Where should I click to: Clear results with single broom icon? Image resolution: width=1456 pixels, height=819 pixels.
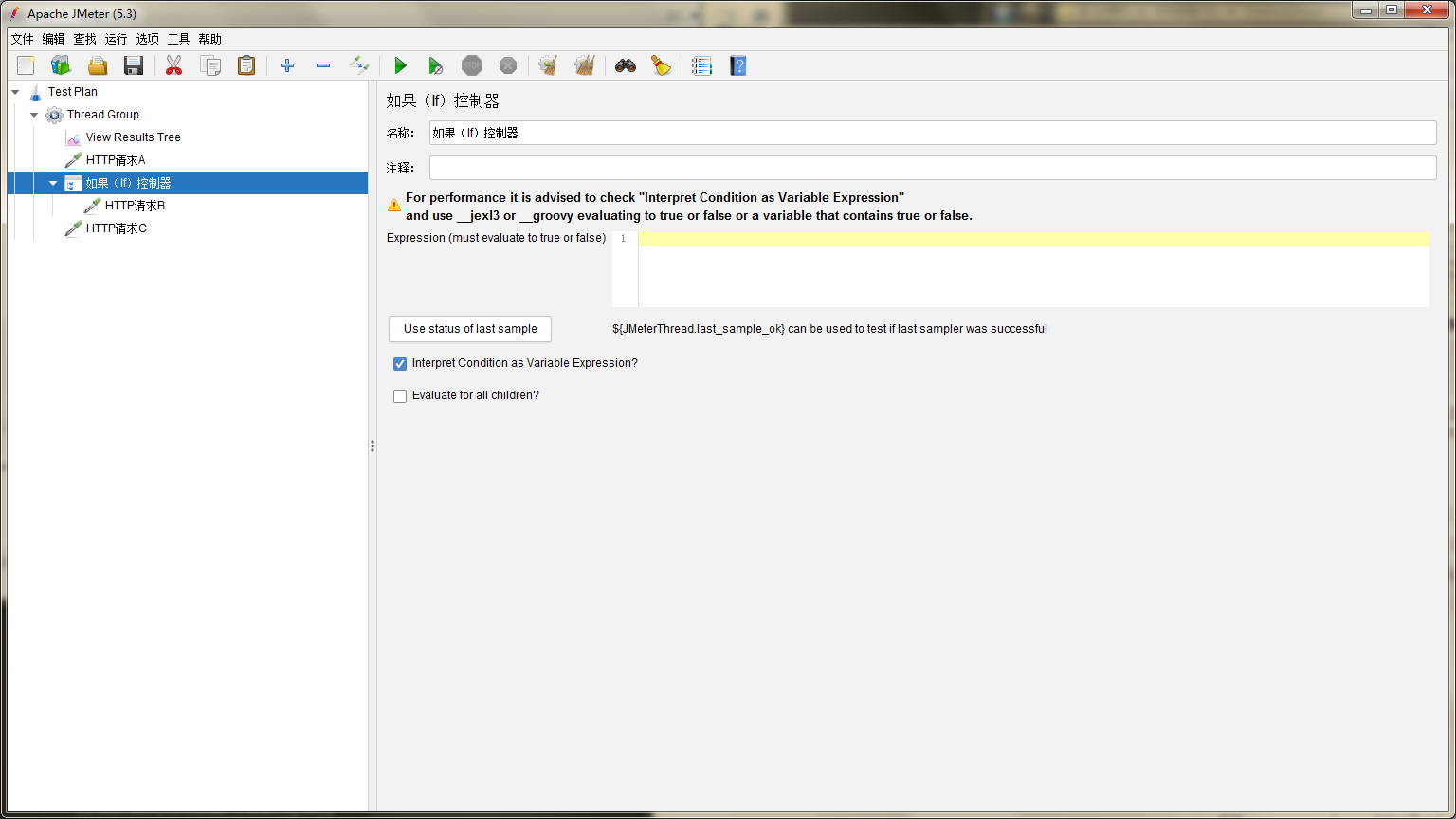(548, 65)
